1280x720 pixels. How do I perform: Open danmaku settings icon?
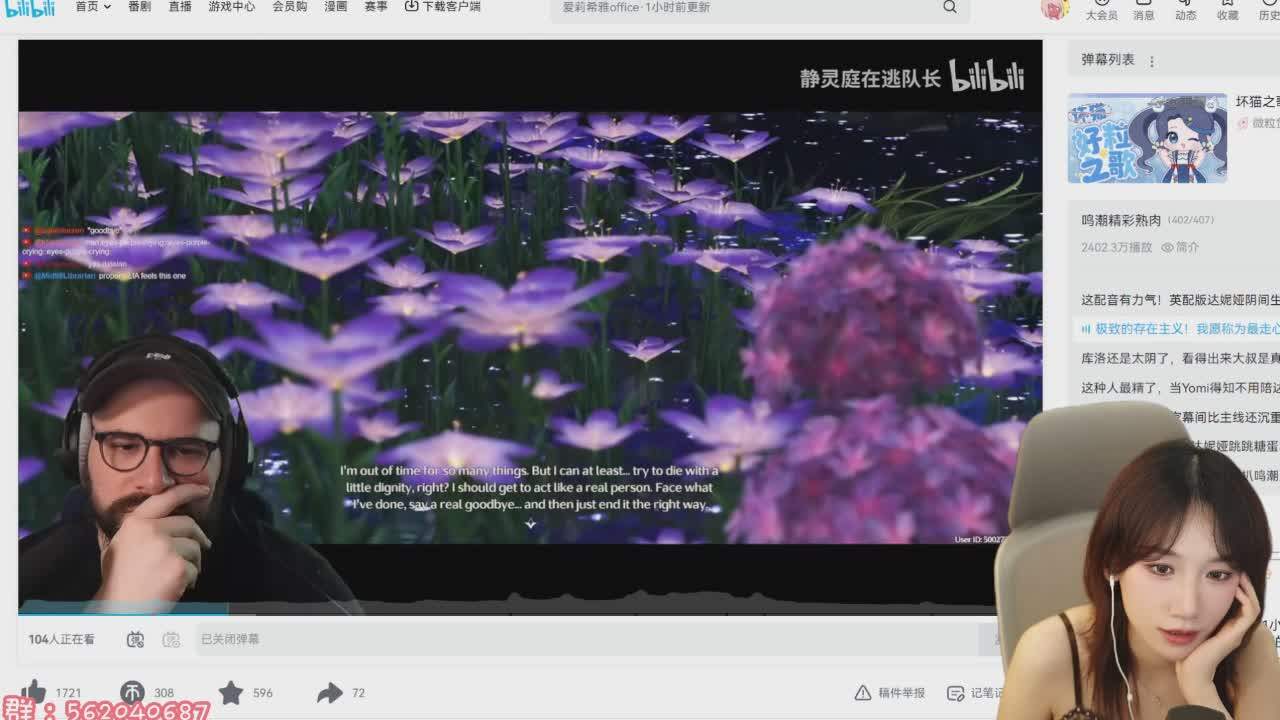pos(171,639)
